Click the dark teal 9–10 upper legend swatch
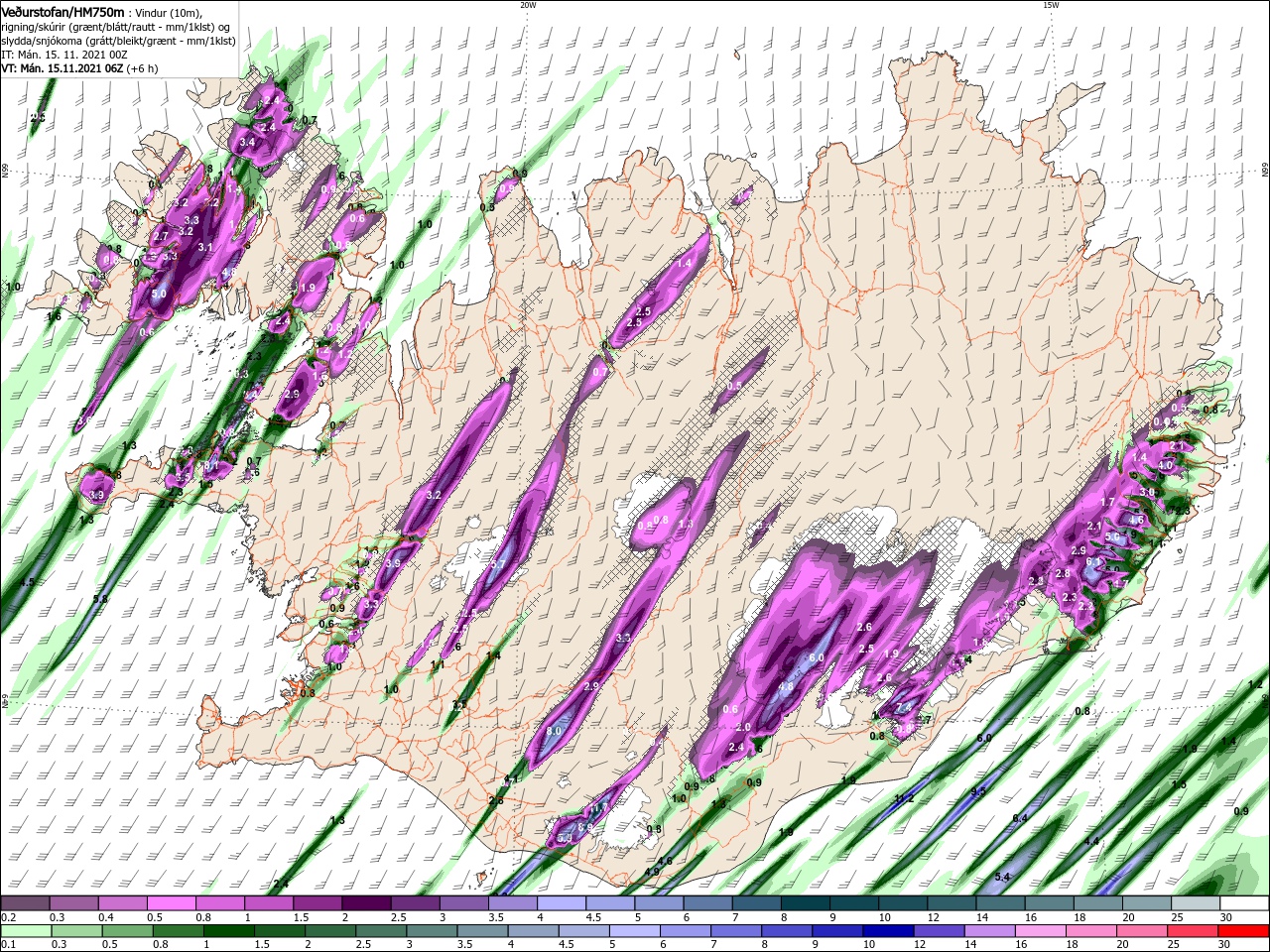Viewport: 1270px width, 952px height. (x=854, y=903)
